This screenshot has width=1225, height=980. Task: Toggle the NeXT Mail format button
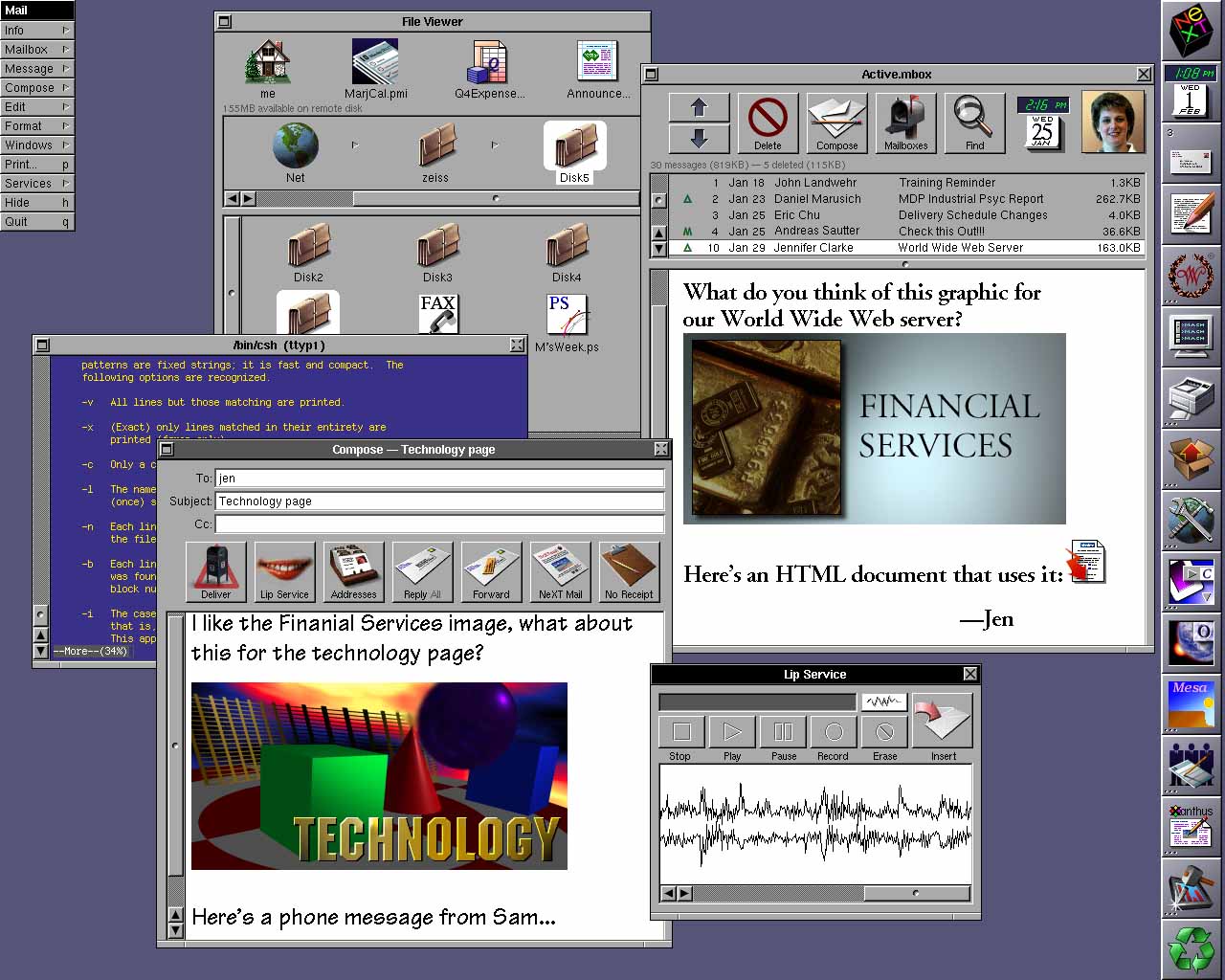(x=560, y=570)
